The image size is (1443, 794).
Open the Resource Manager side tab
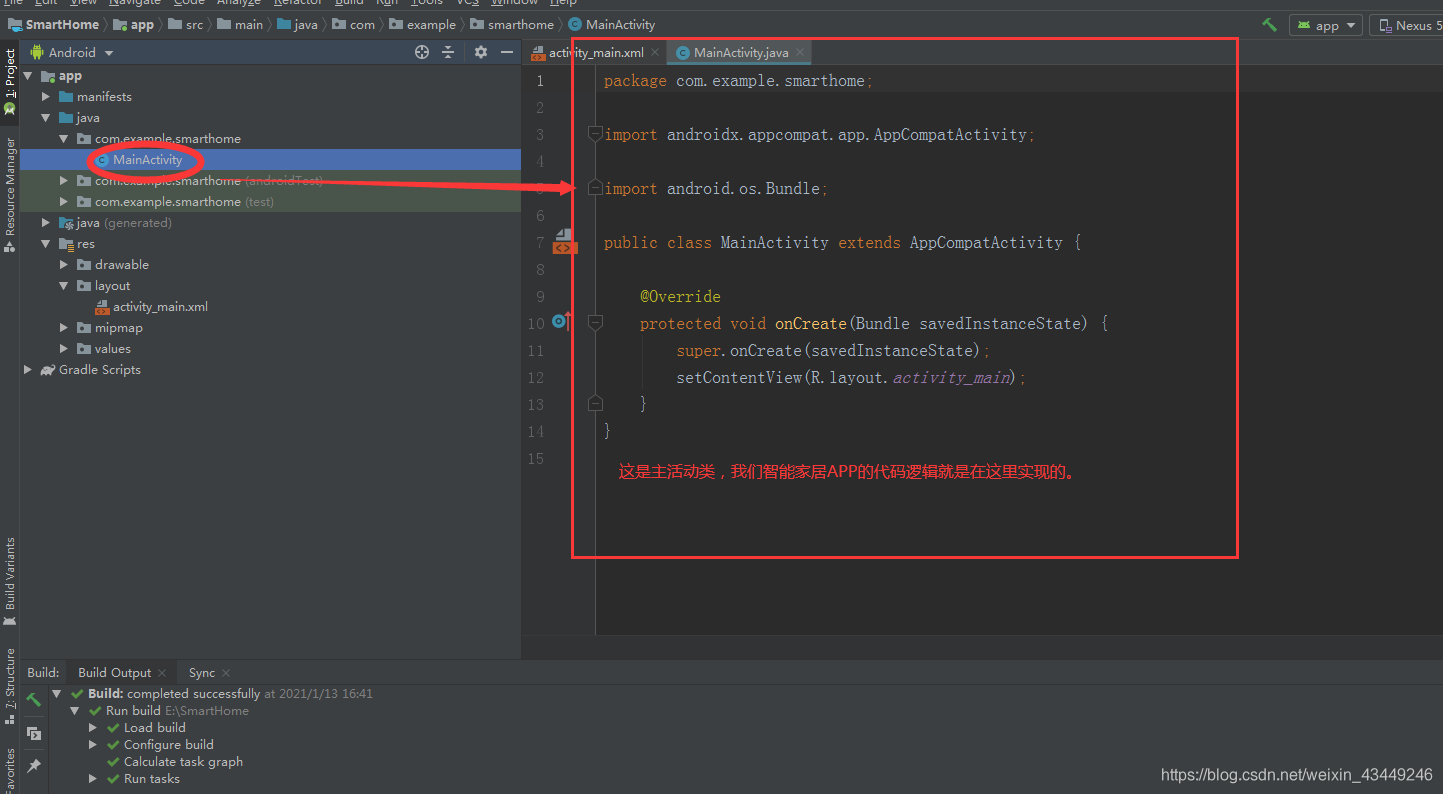(10, 194)
